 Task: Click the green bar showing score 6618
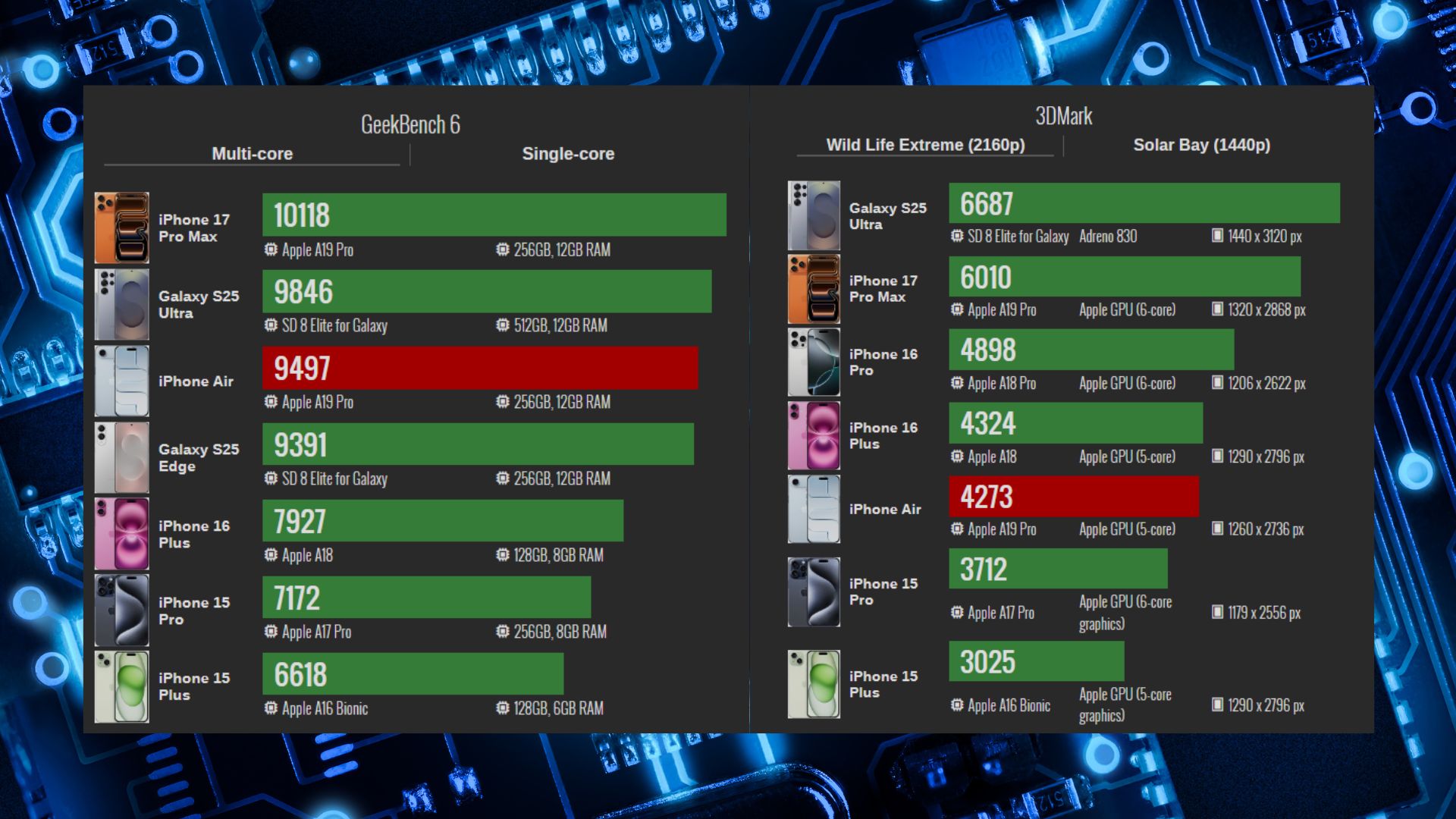point(413,673)
